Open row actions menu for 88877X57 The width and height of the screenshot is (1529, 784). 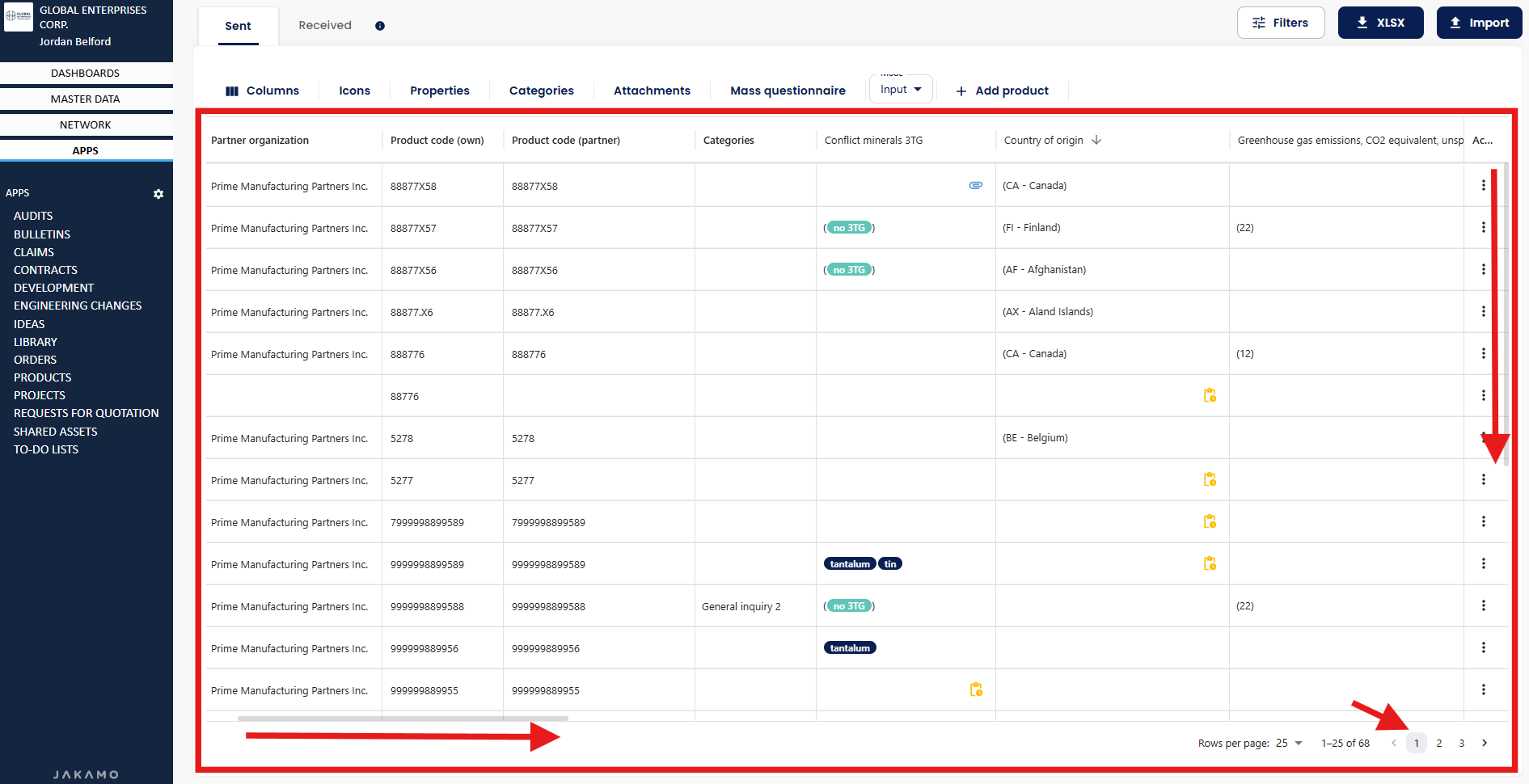[1483, 227]
